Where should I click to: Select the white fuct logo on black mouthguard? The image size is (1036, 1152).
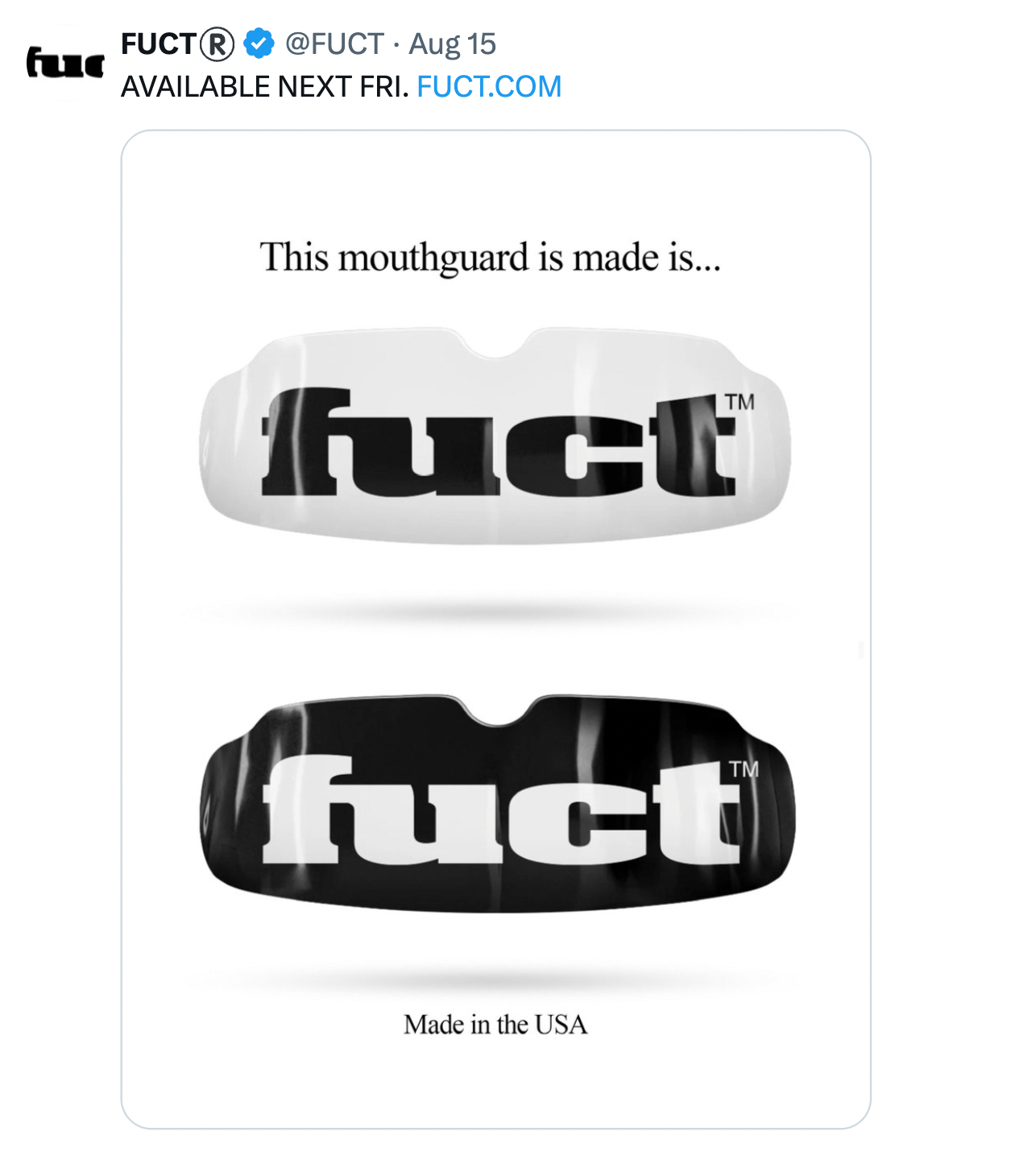tap(501, 810)
